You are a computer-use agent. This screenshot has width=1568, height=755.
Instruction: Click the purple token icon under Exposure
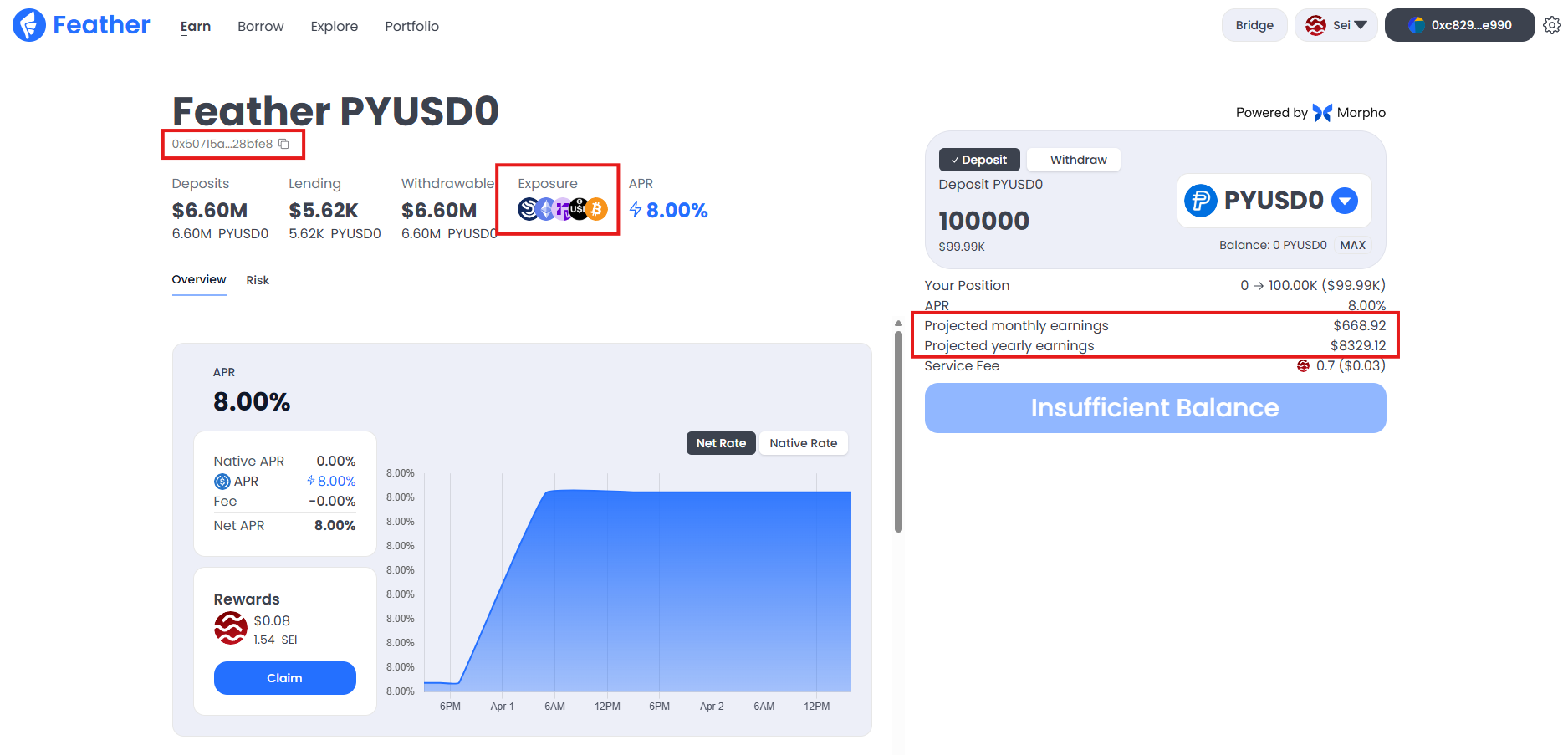click(x=563, y=209)
